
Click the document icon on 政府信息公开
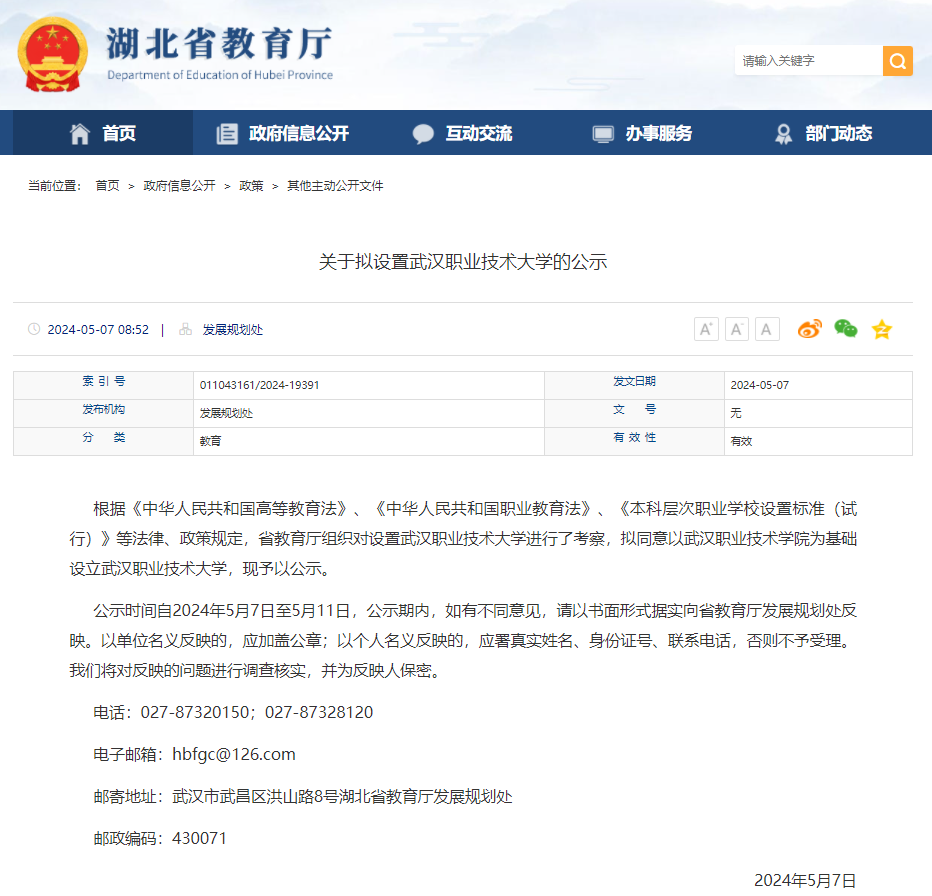pyautogui.click(x=228, y=132)
